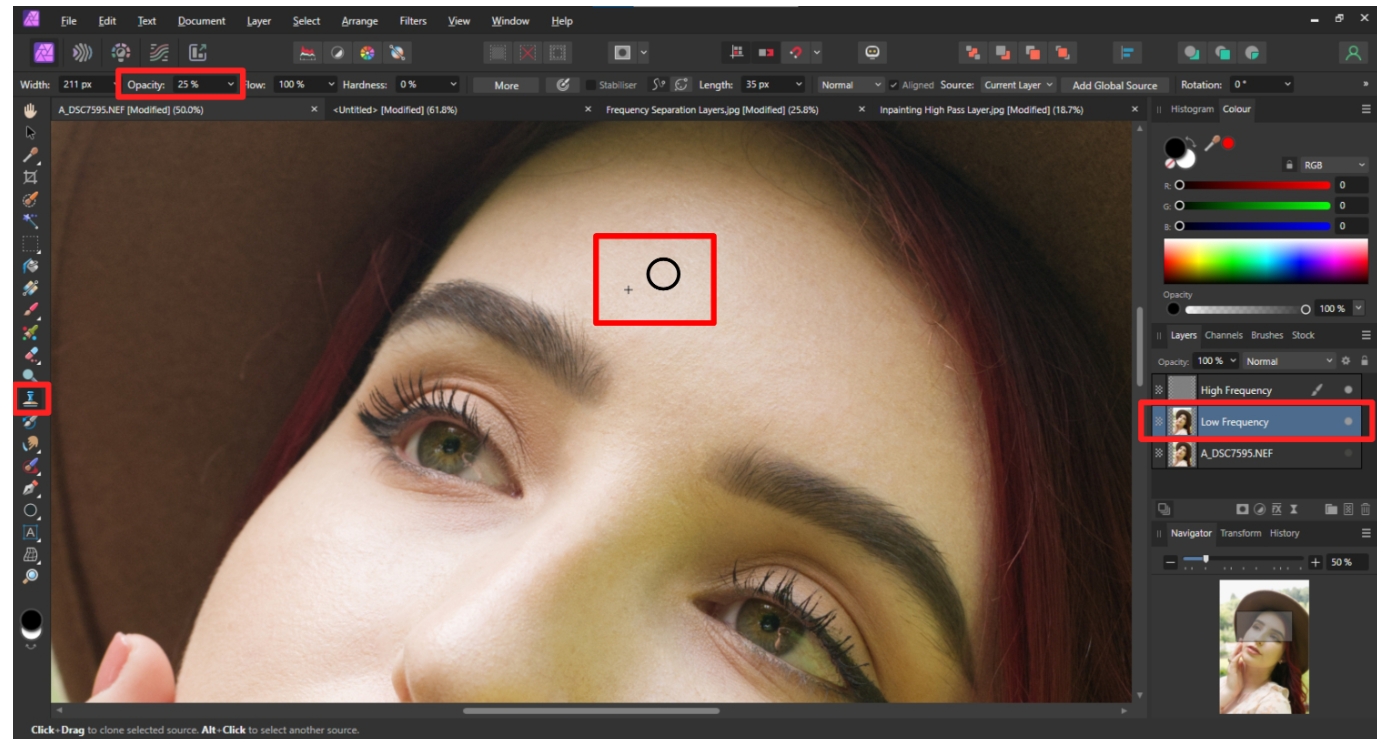Add layer effects with the fx icon
The image size is (1387, 746).
click(1276, 509)
